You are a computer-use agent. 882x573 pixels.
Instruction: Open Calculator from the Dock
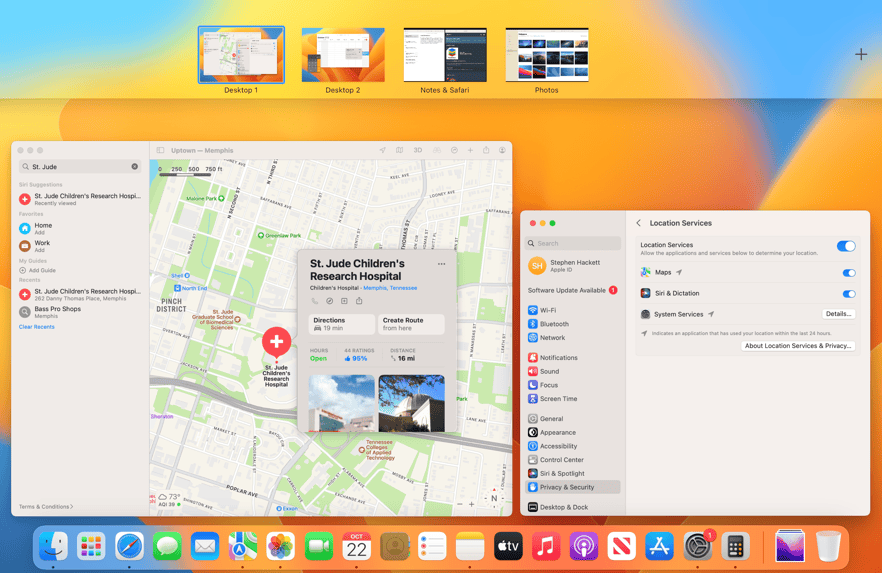(735, 546)
